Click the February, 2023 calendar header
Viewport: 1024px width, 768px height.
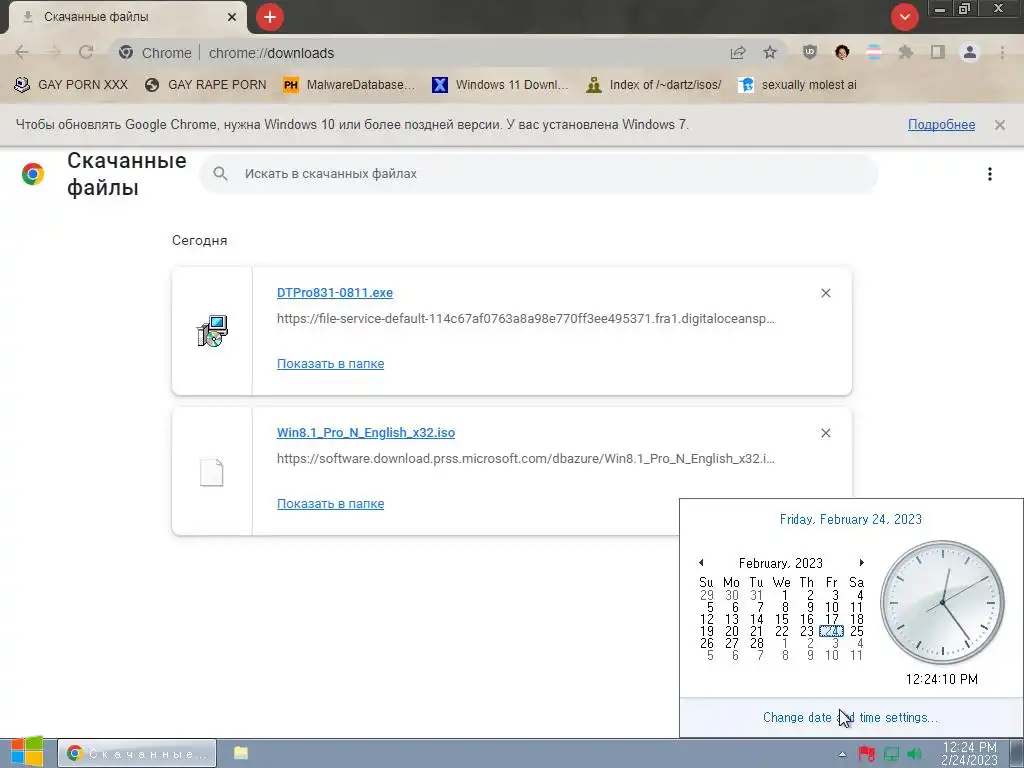click(x=780, y=563)
